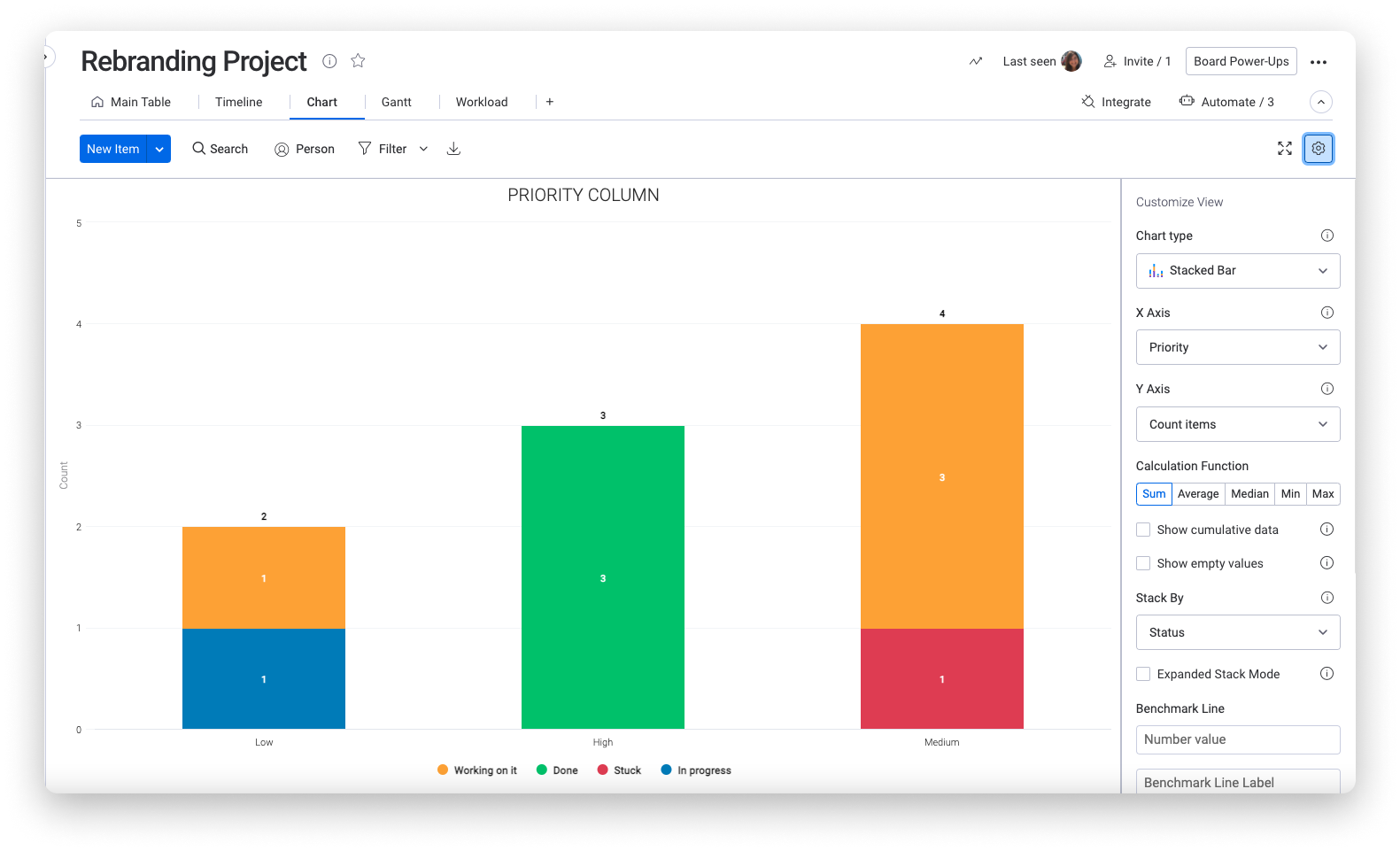The width and height of the screenshot is (1400, 851).
Task: Expand the X Axis Priority dropdown
Action: tap(1237, 347)
